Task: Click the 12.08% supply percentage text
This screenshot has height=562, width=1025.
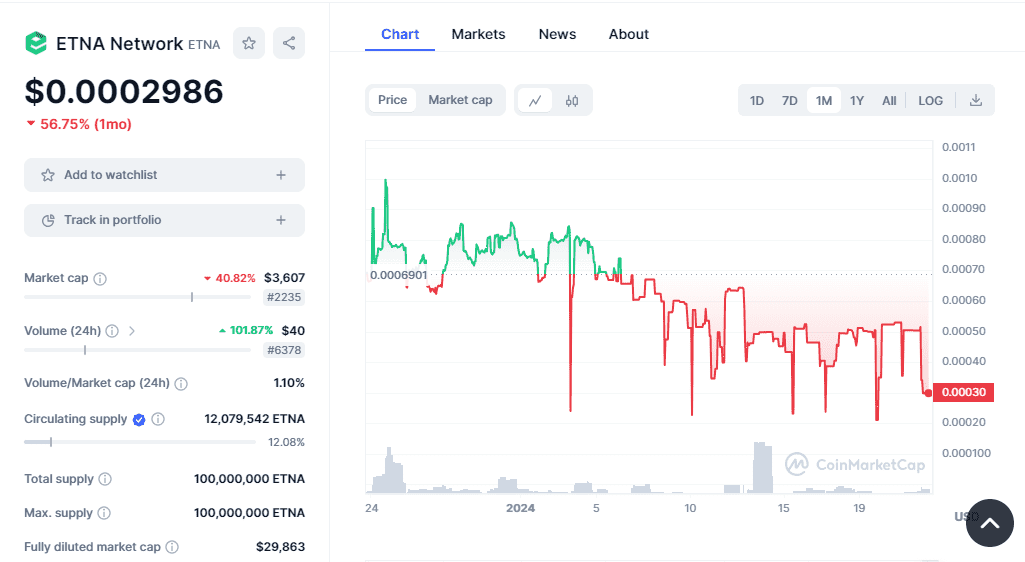Action: [286, 442]
